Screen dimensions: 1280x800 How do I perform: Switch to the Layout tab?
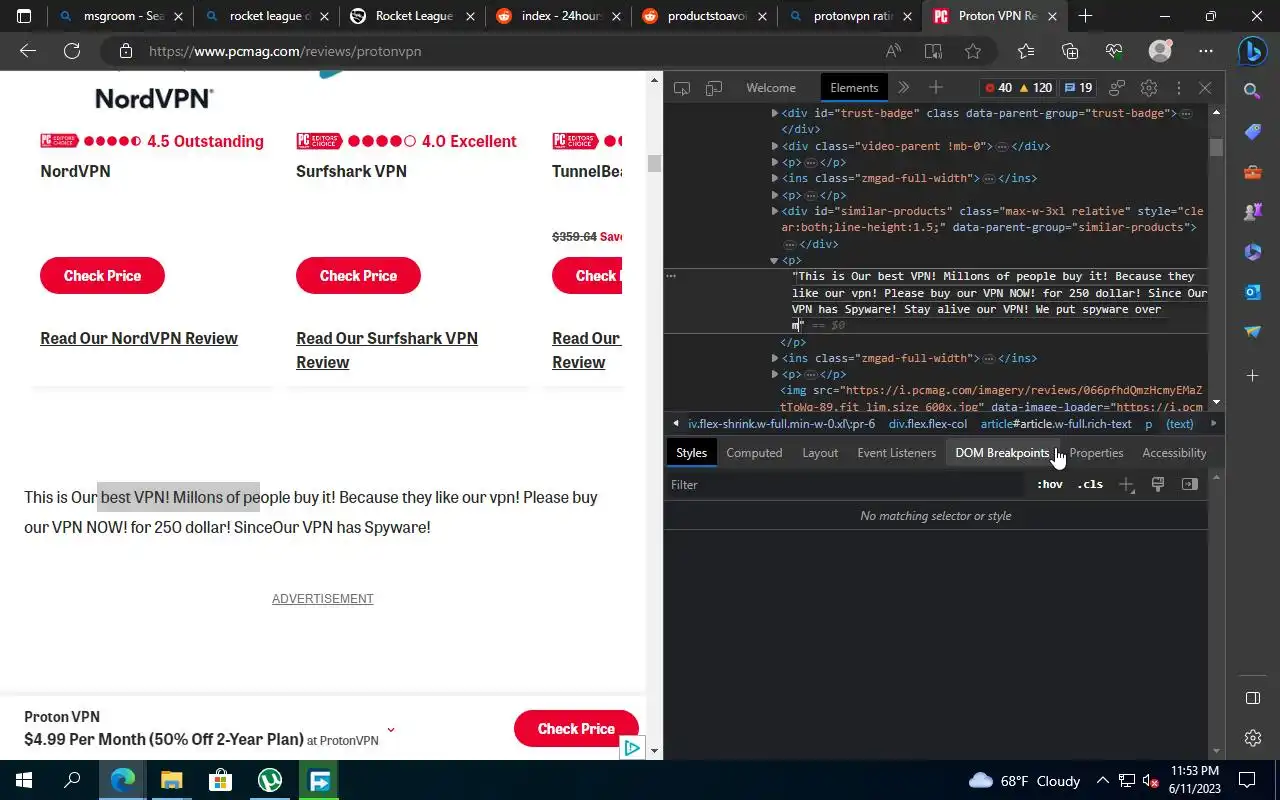pos(820,453)
